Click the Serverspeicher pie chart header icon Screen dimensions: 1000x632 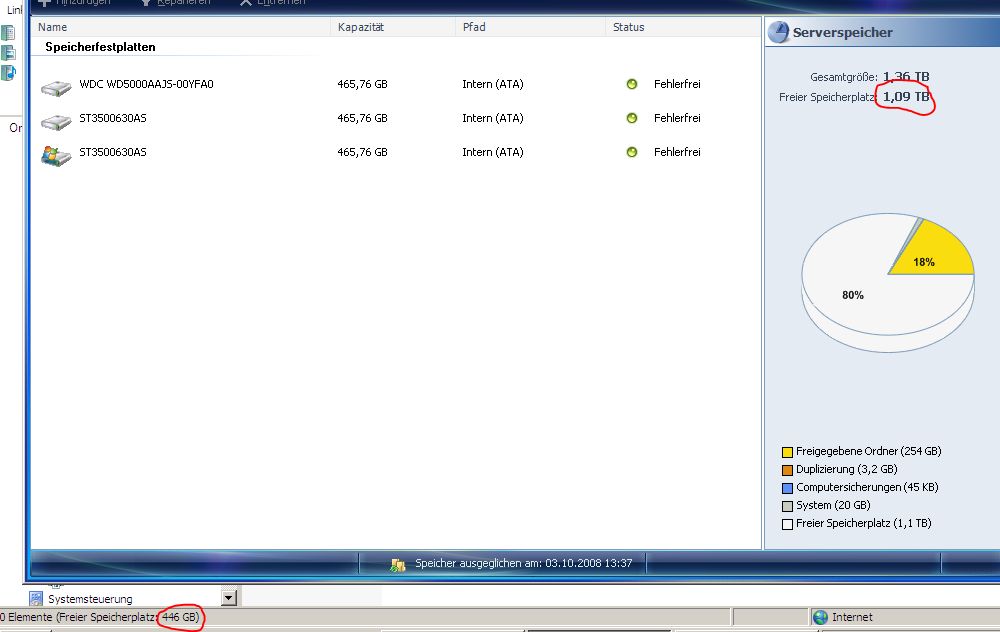[x=779, y=33]
